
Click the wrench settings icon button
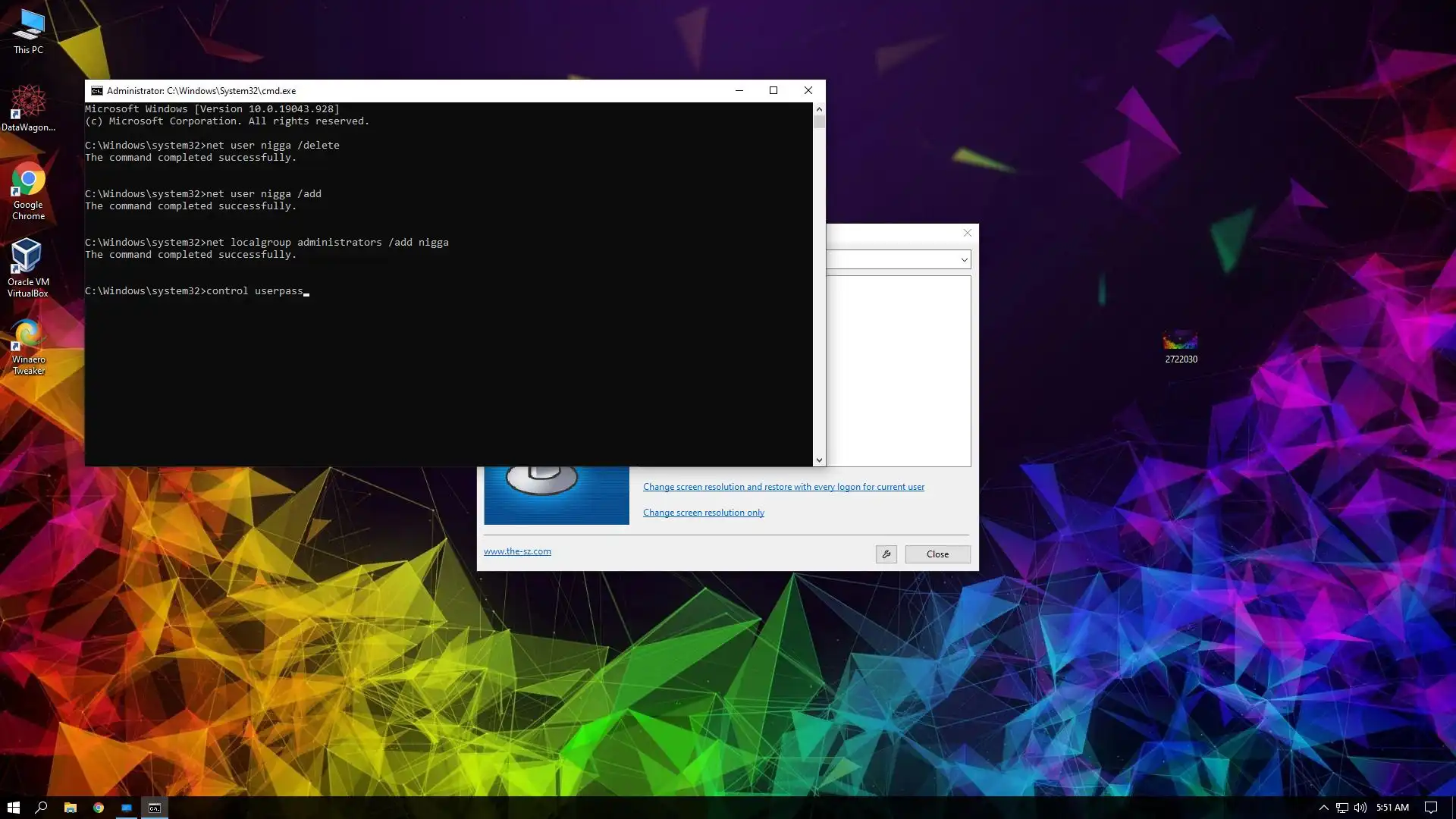tap(886, 554)
